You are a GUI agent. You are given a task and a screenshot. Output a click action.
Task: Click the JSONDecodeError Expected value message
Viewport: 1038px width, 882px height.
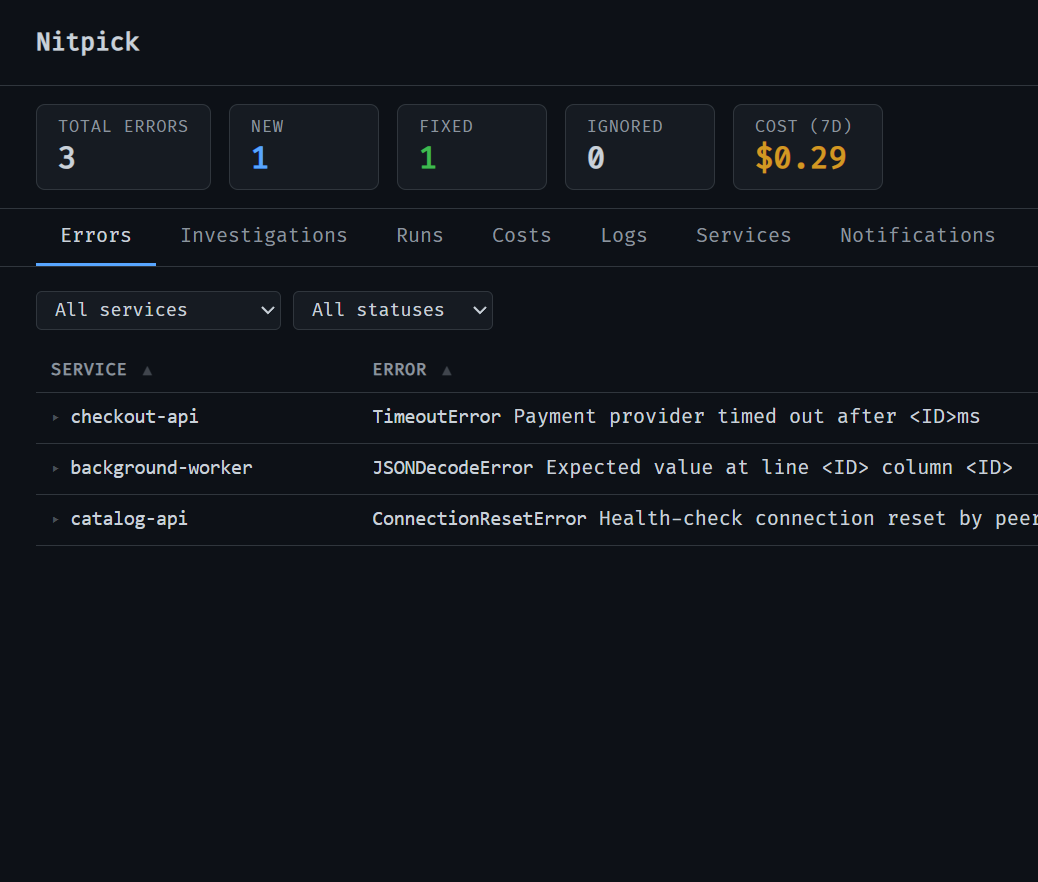692,468
